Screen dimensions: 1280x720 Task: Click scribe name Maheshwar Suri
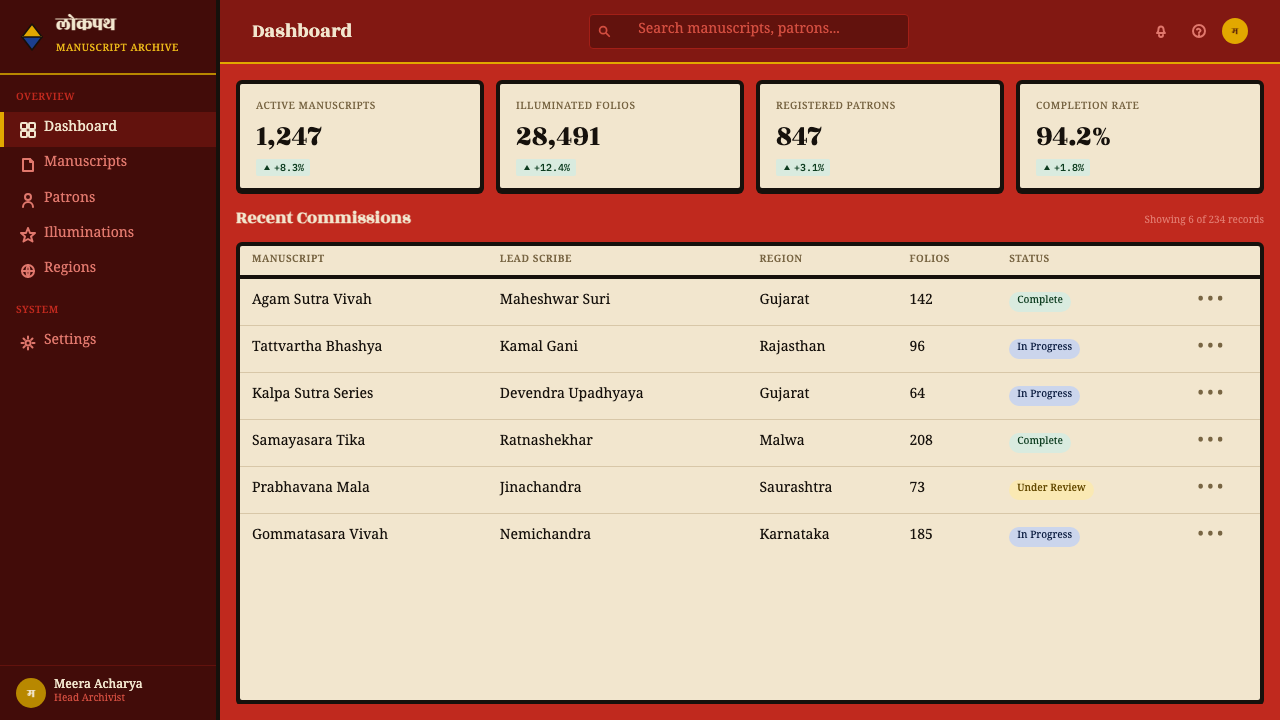pyautogui.click(x=555, y=299)
